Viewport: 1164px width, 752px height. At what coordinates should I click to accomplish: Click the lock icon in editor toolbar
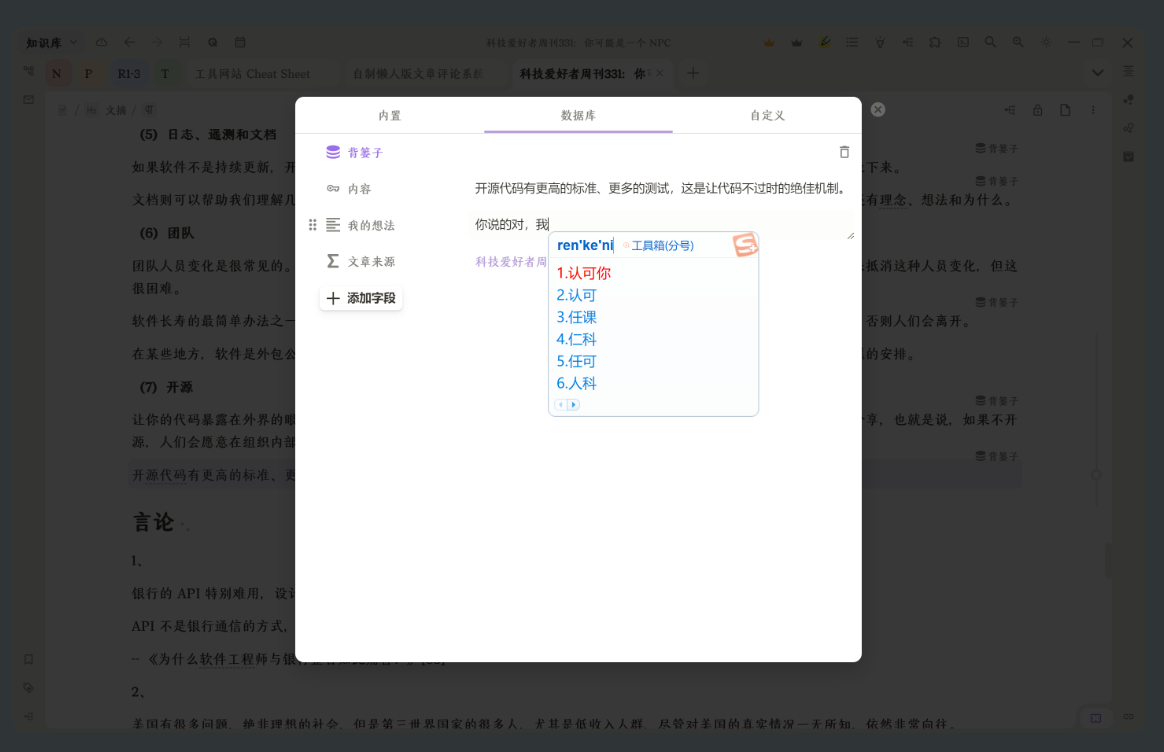pyautogui.click(x=1038, y=110)
